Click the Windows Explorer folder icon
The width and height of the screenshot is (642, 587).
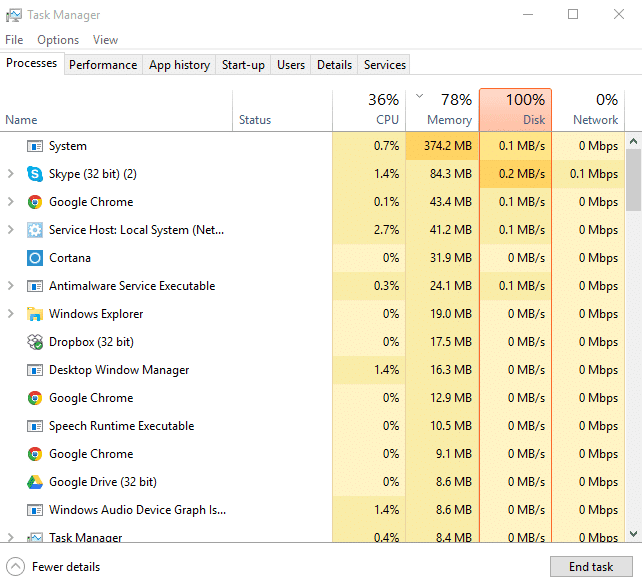click(x=35, y=314)
